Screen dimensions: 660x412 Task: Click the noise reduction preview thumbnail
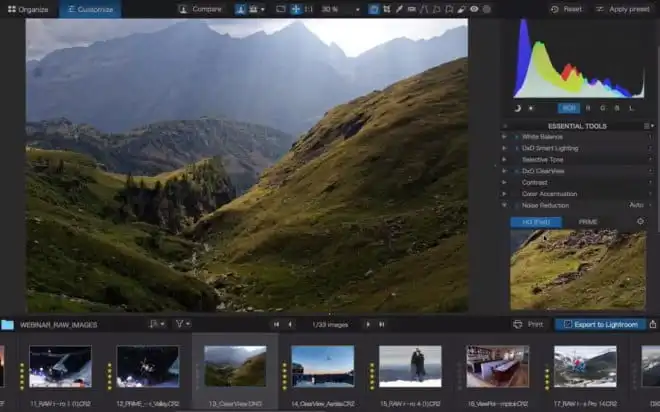[578, 270]
